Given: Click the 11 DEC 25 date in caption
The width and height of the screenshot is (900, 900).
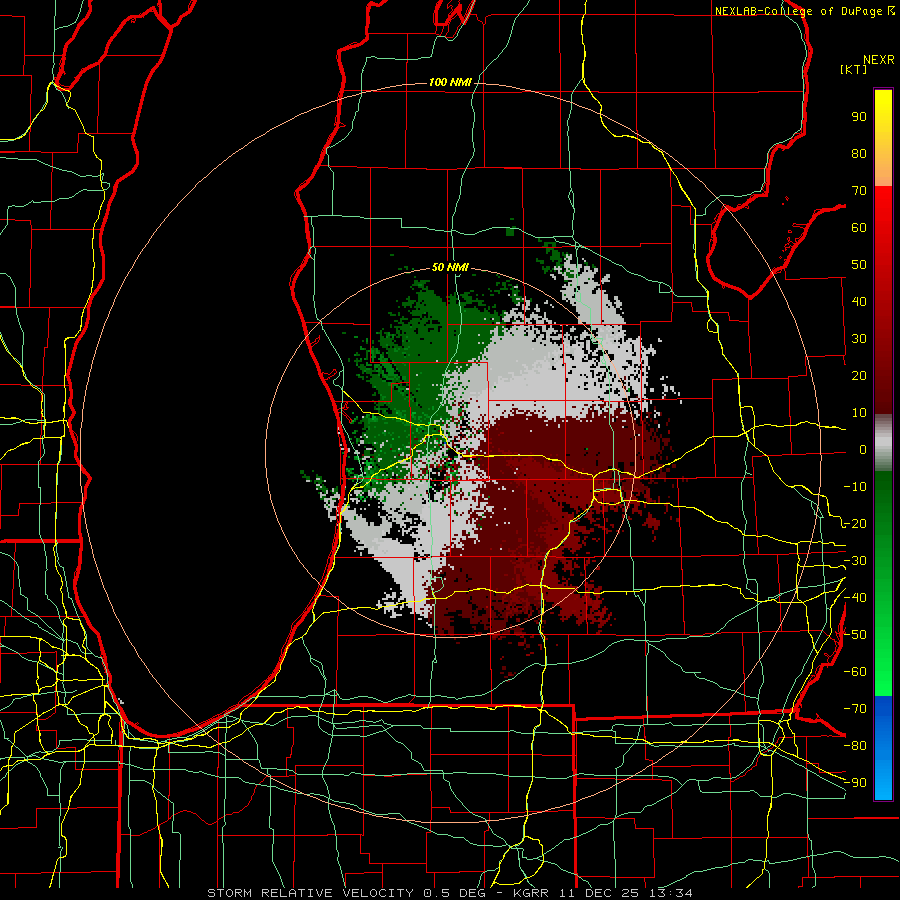Looking at the screenshot, I should coord(600,893).
